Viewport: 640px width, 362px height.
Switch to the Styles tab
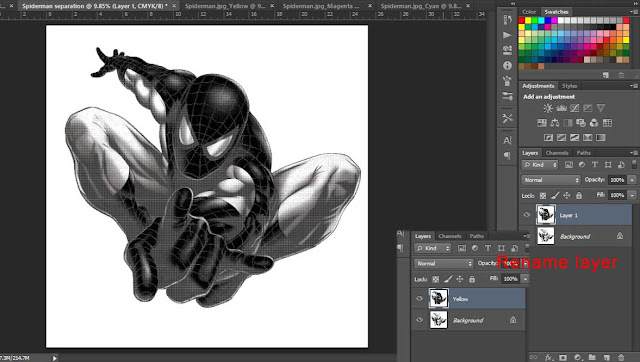pos(569,86)
